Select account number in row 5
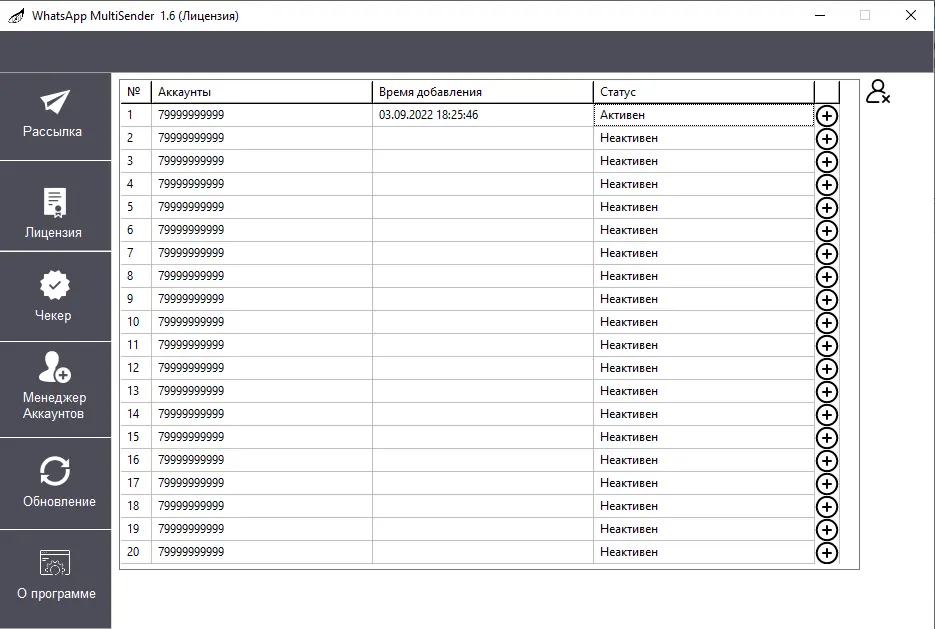Image resolution: width=935 pixels, height=629 pixels. pos(262,207)
